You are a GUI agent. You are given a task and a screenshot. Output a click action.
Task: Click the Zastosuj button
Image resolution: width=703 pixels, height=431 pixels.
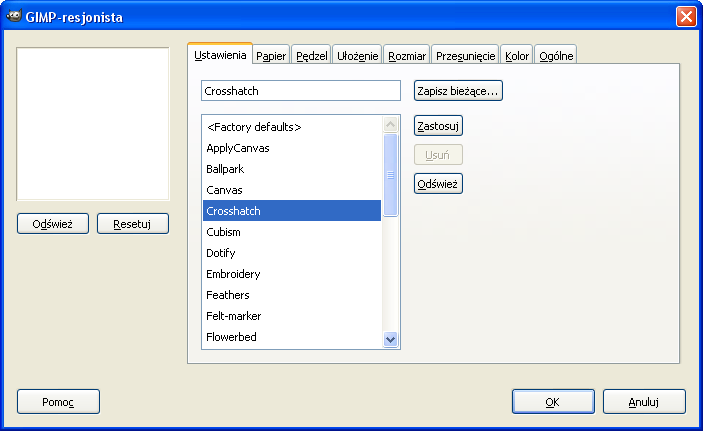click(x=438, y=126)
